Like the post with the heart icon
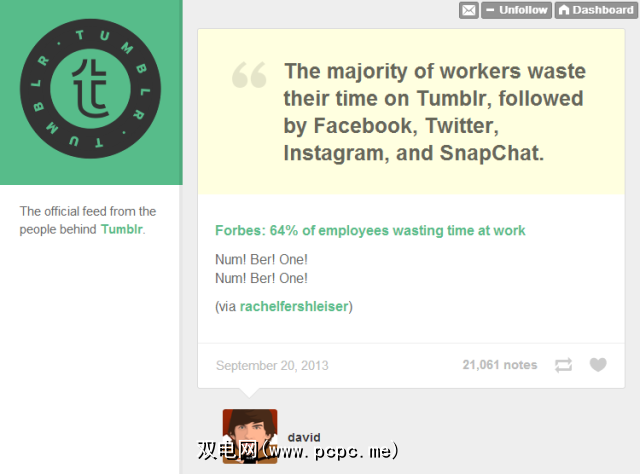 pyautogui.click(x=598, y=365)
